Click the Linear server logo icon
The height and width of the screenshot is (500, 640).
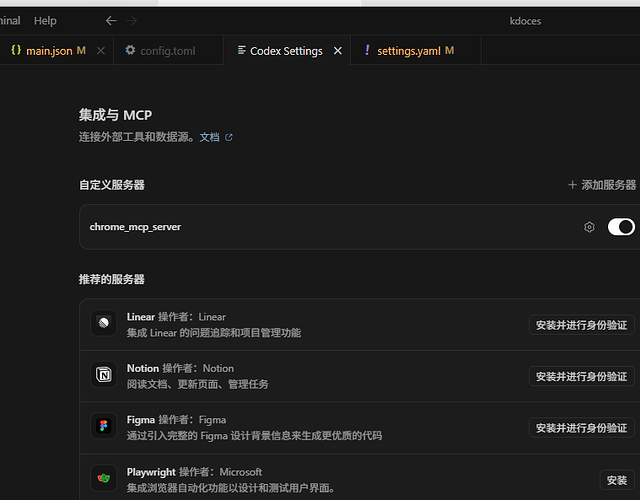104,323
